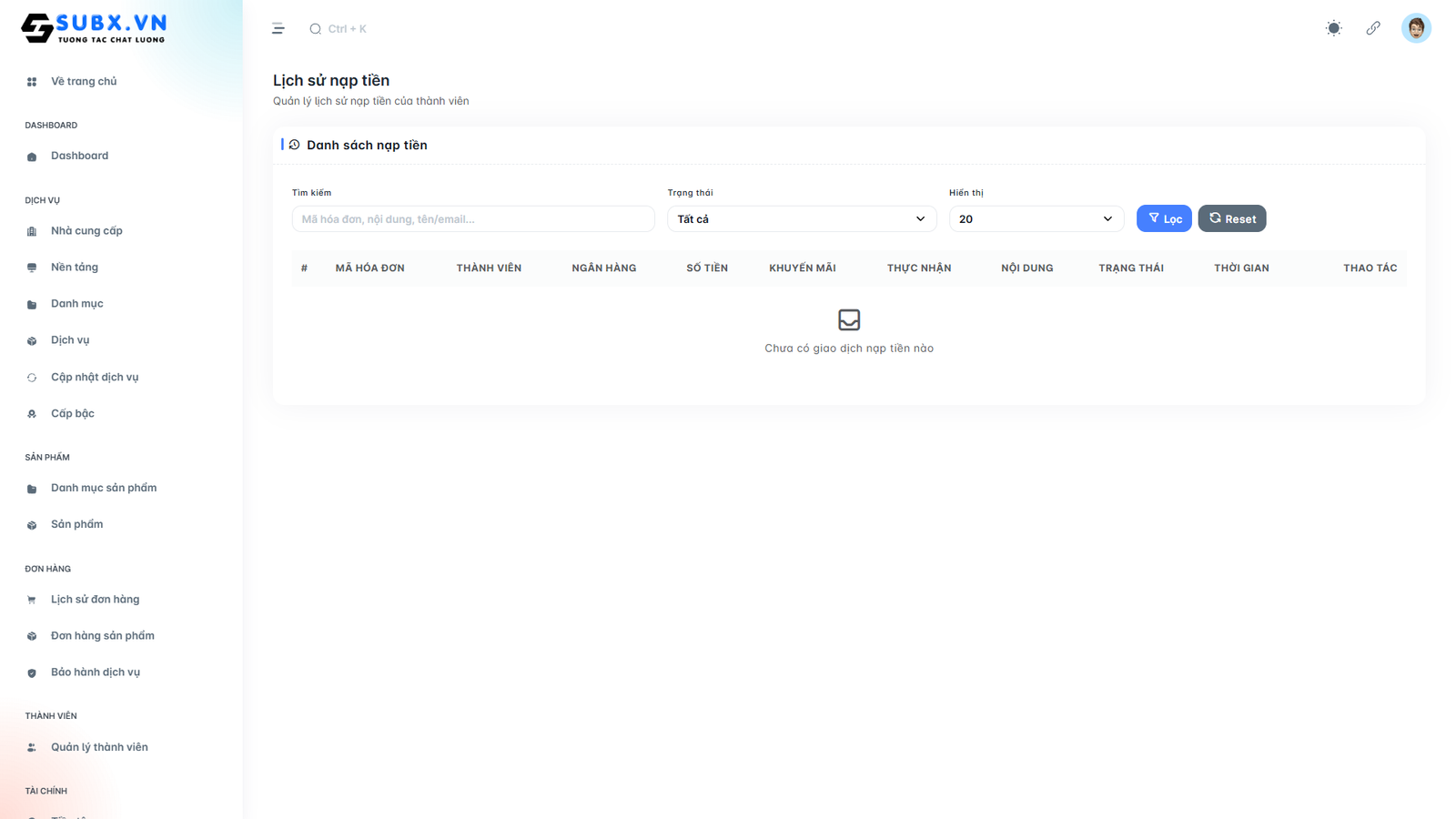Open the Dashboard sidebar icon
The width and height of the screenshot is (1456, 819).
(x=31, y=156)
